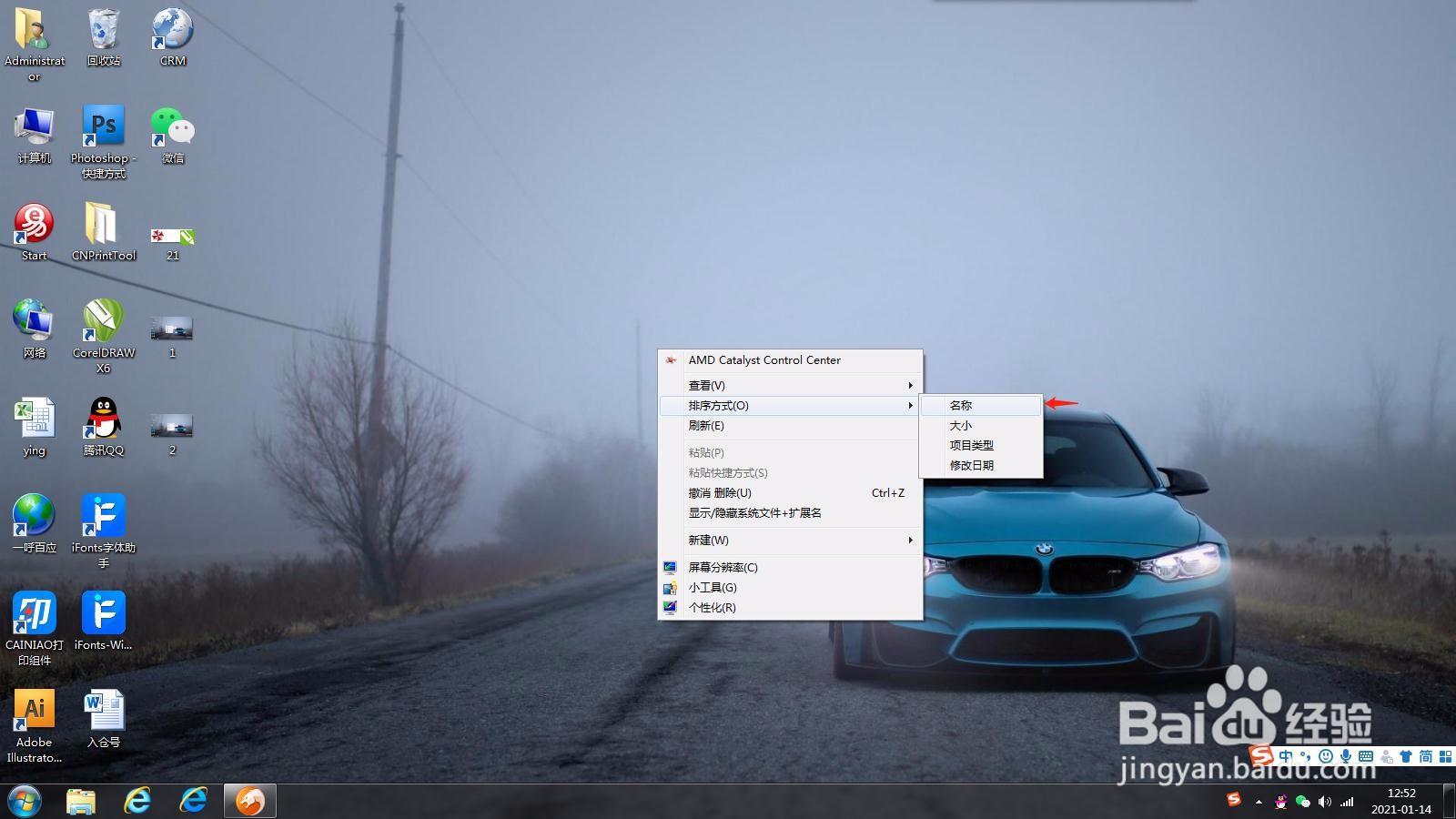The height and width of the screenshot is (819, 1456).
Task: Select the iFonts-Wi... desktop icon
Action: [x=104, y=613]
